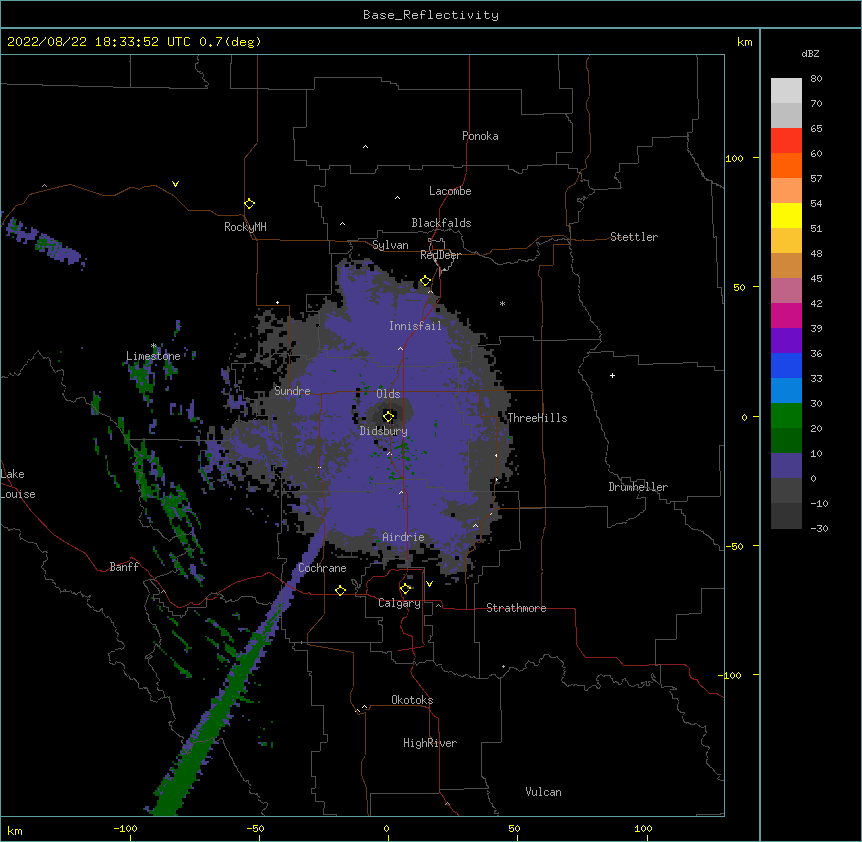
Task: Click the km unit label in the top-right corner
Action: pos(744,42)
